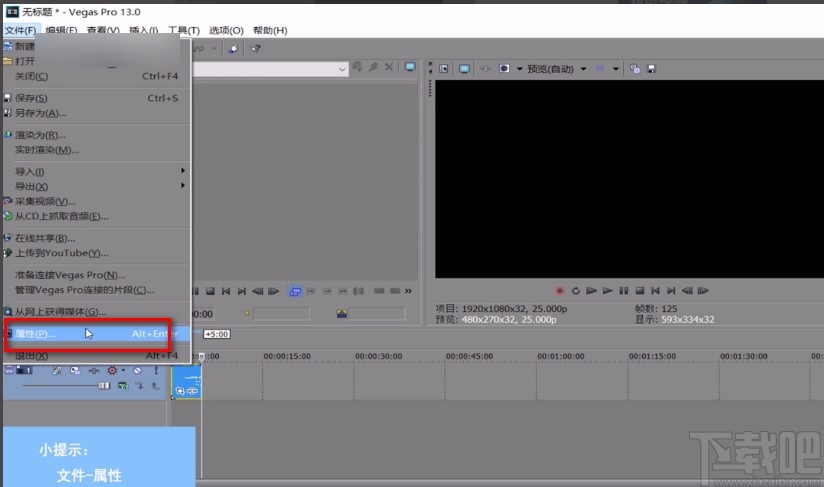This screenshot has height=487, width=824.
Task: Expand the trimmer toolbar overflow chevrons
Action: pos(408,291)
